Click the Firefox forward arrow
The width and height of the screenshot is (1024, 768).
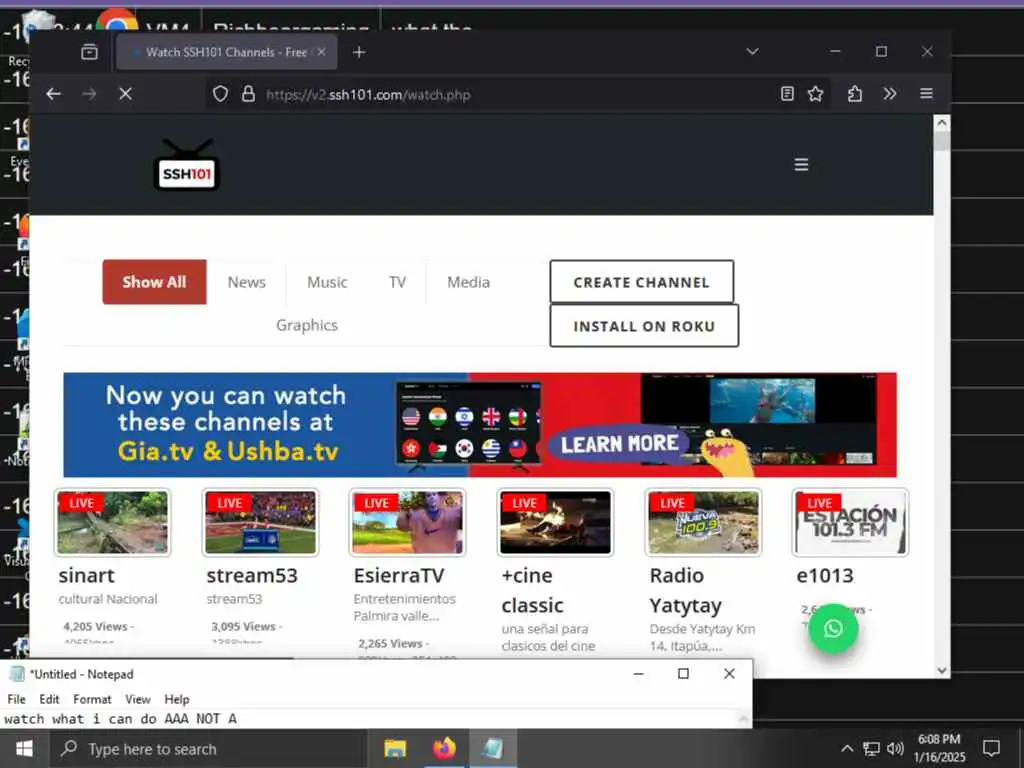(89, 94)
